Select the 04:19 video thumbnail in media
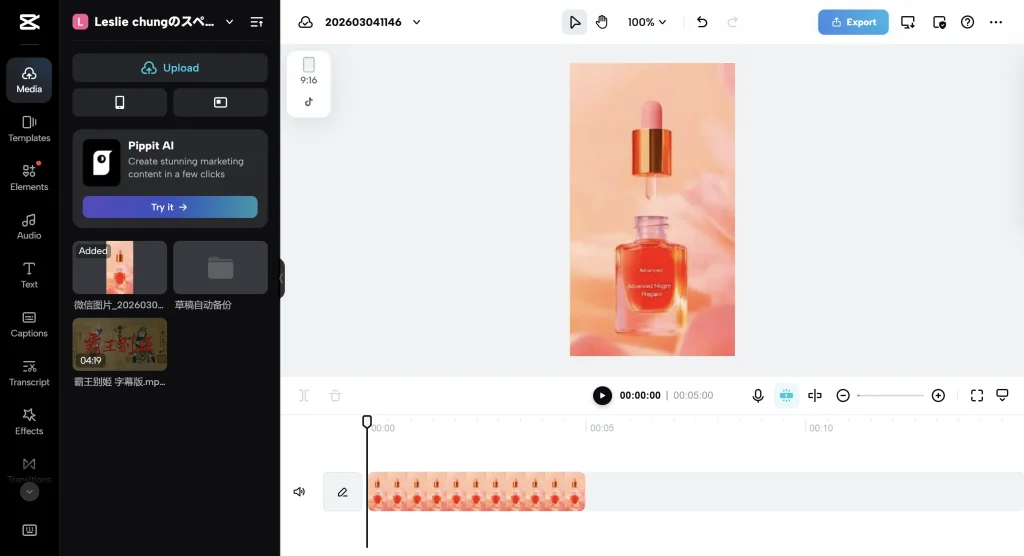Viewport: 1024px width, 556px height. coord(120,344)
